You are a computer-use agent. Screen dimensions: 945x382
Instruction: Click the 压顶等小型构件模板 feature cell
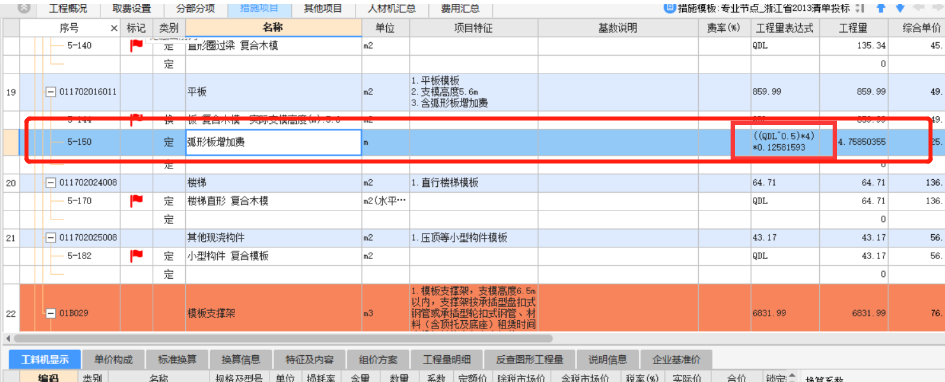(474, 238)
